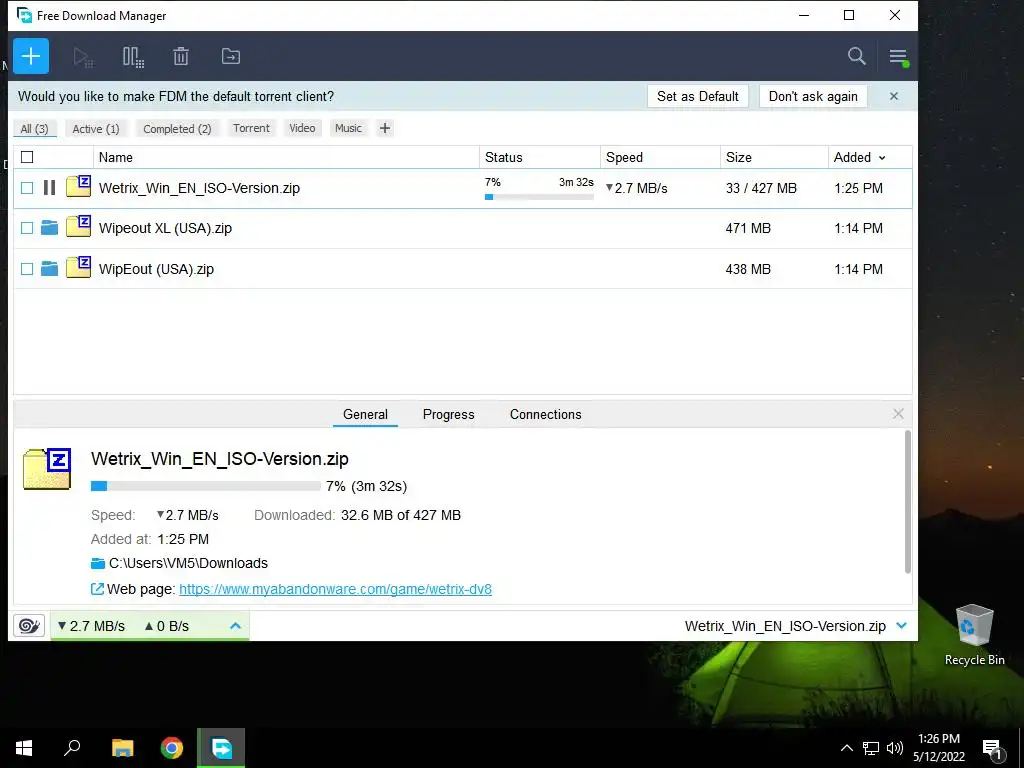Select the Active (1) filter tab
Screen dimensions: 1024x768
tap(96, 129)
